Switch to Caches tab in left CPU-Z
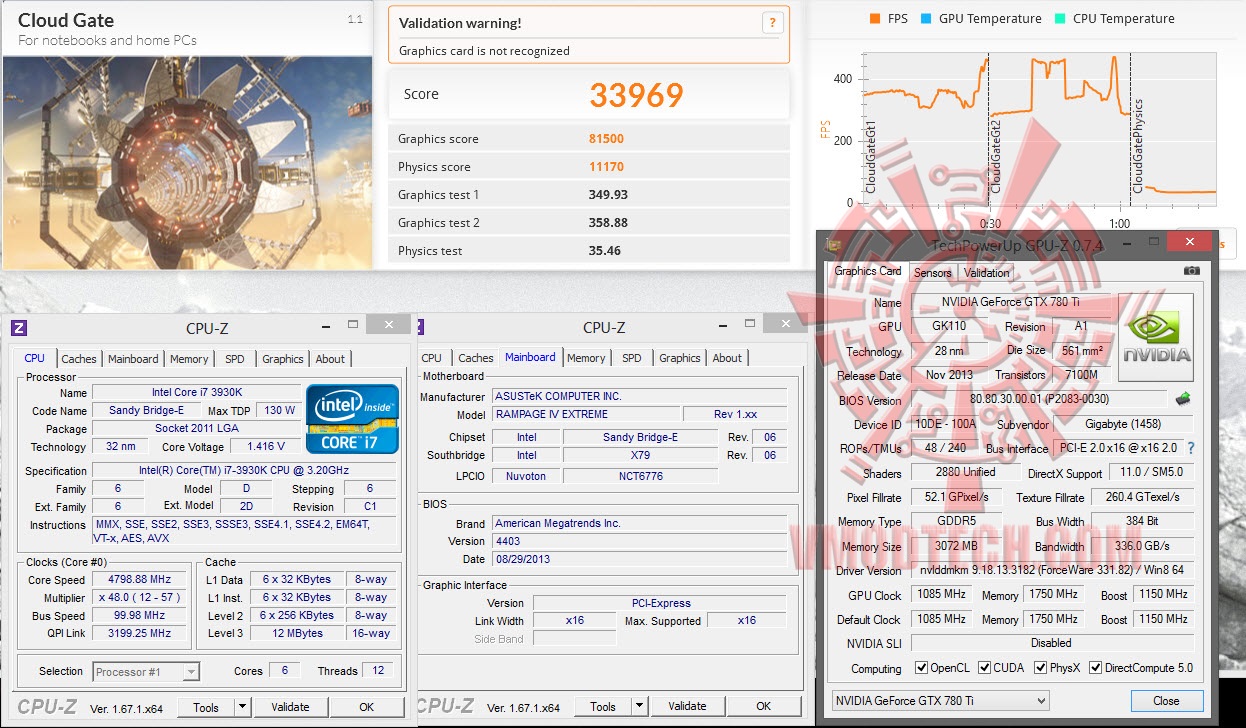The image size is (1246, 728). point(79,359)
